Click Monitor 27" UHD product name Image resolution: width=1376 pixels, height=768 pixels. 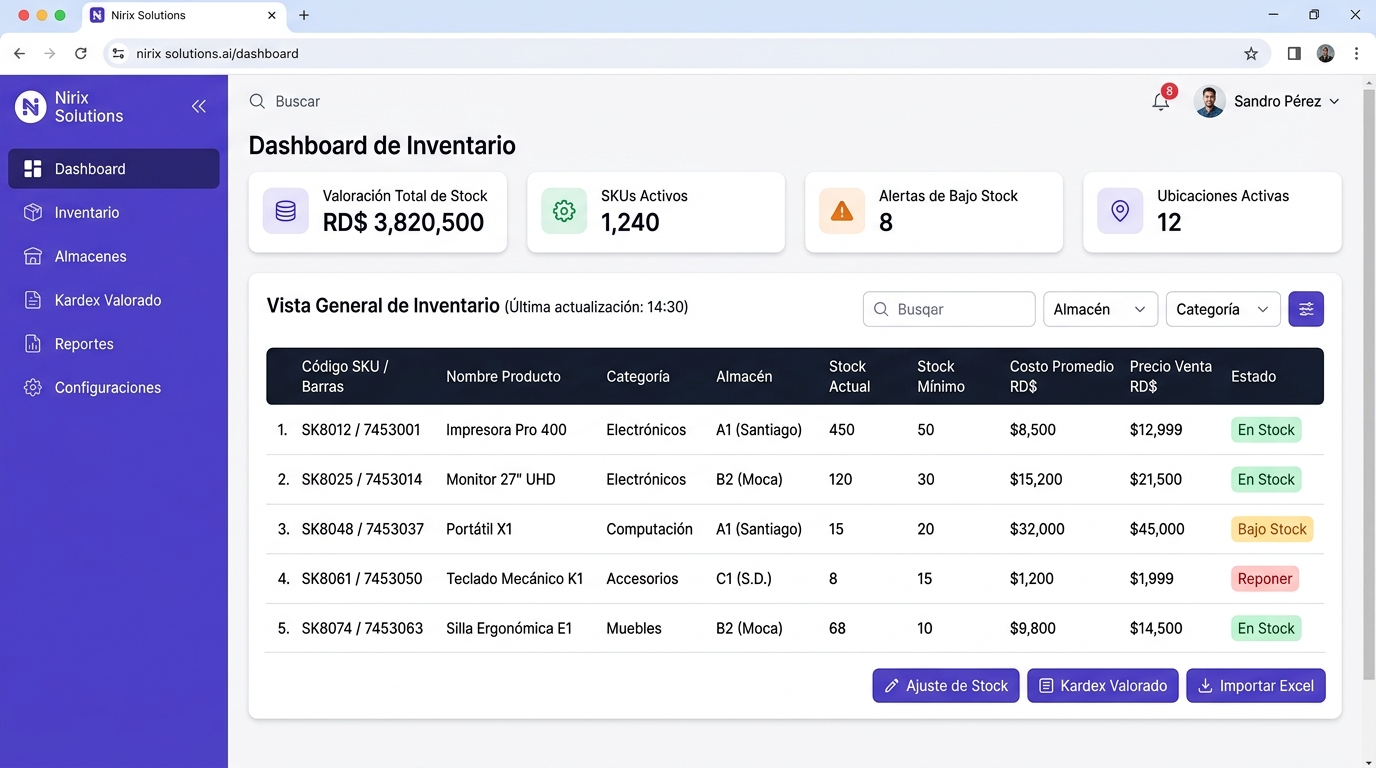click(x=501, y=480)
